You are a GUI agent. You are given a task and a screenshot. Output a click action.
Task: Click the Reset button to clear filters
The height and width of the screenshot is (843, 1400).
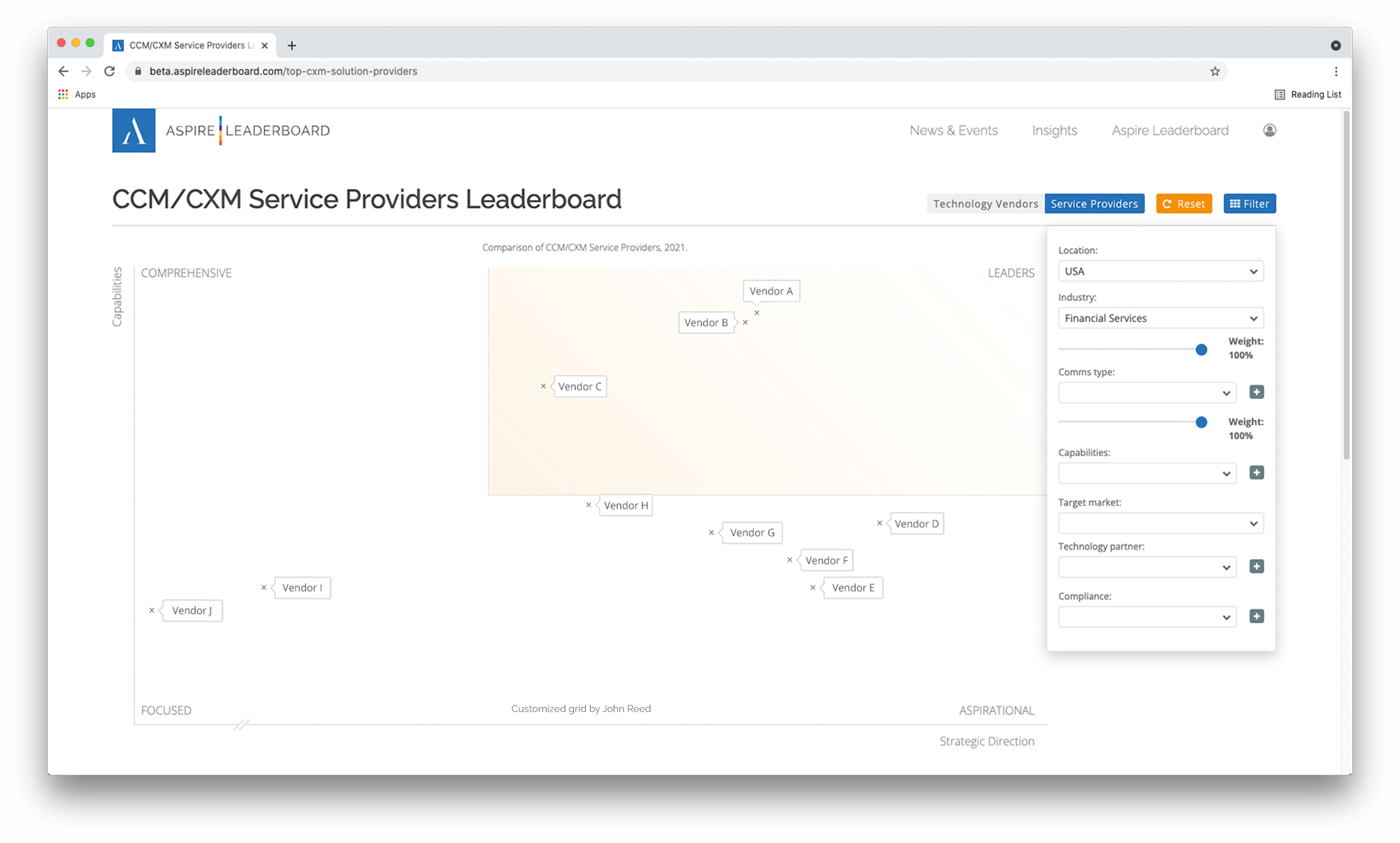[1185, 203]
